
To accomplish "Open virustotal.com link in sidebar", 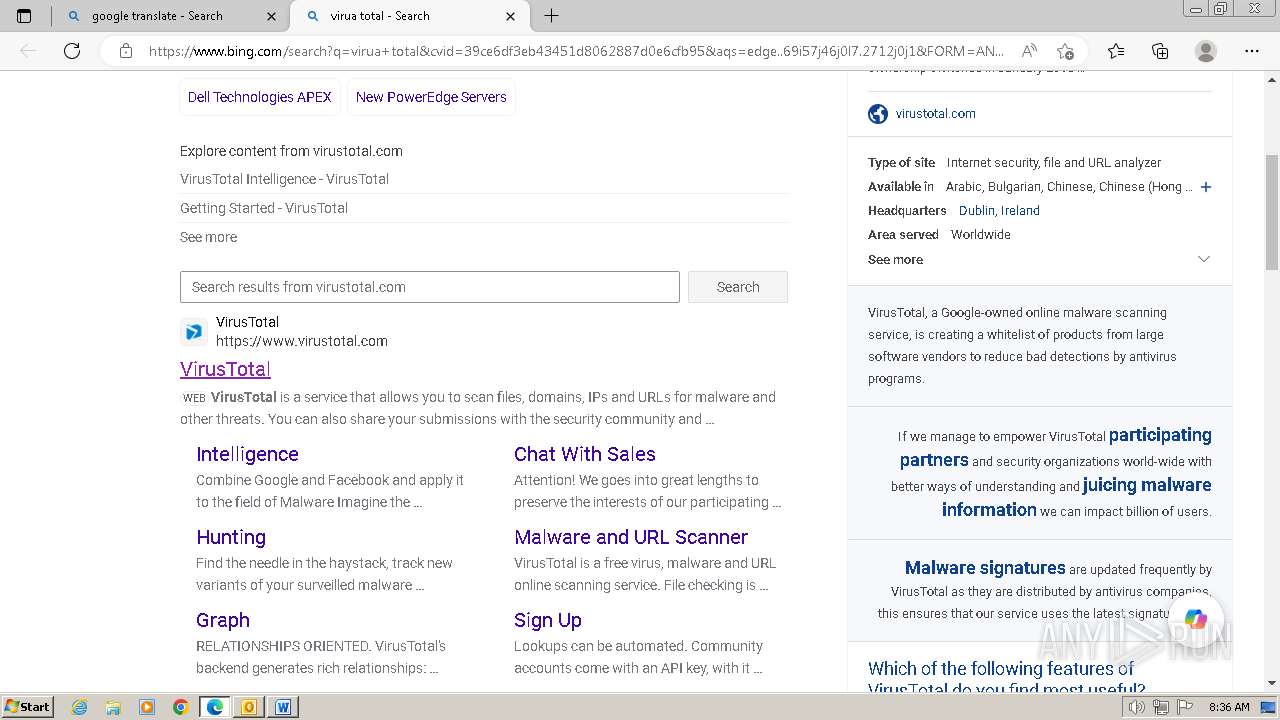I will click(936, 114).
